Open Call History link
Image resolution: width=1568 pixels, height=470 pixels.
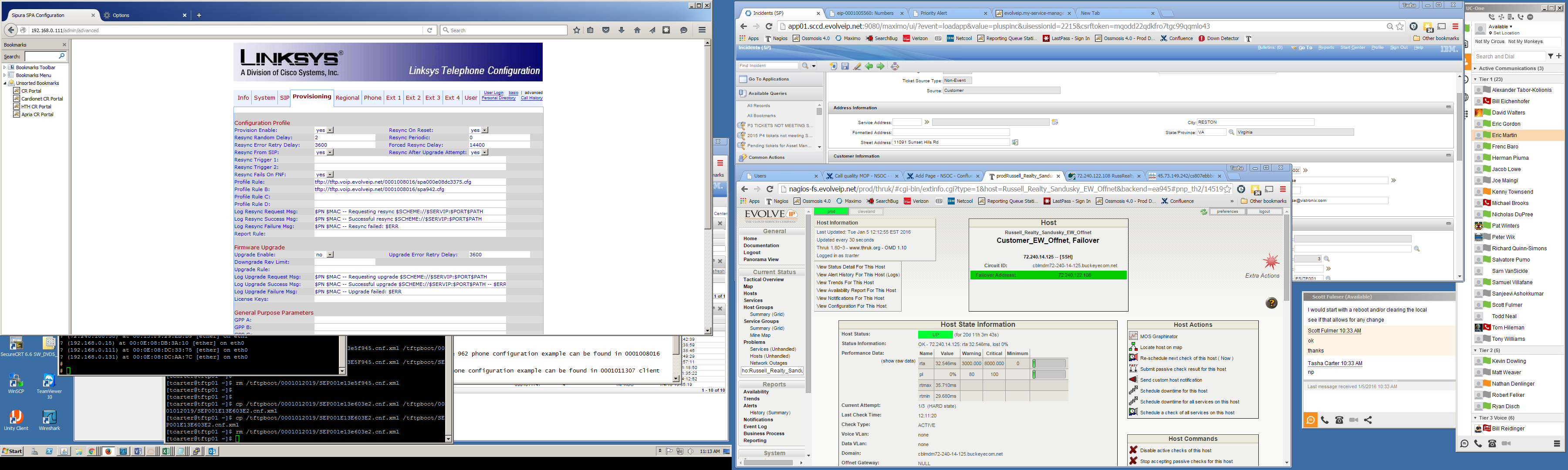click(x=531, y=98)
